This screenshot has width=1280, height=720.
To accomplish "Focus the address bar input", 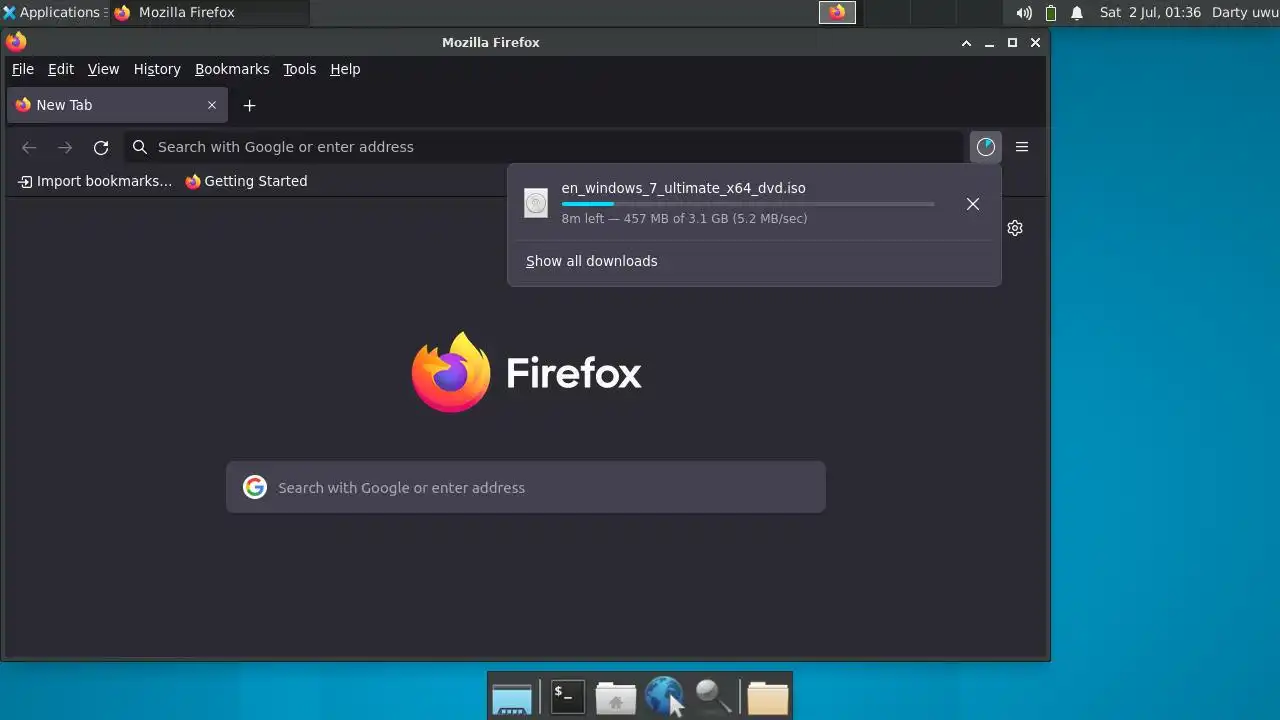I will coord(545,147).
